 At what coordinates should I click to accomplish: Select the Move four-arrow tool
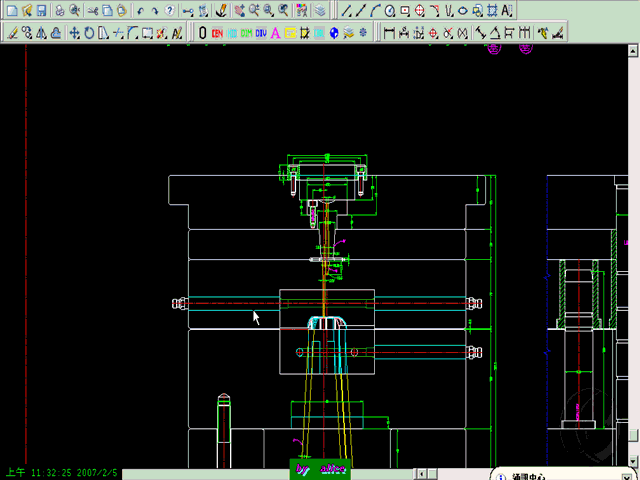75,33
